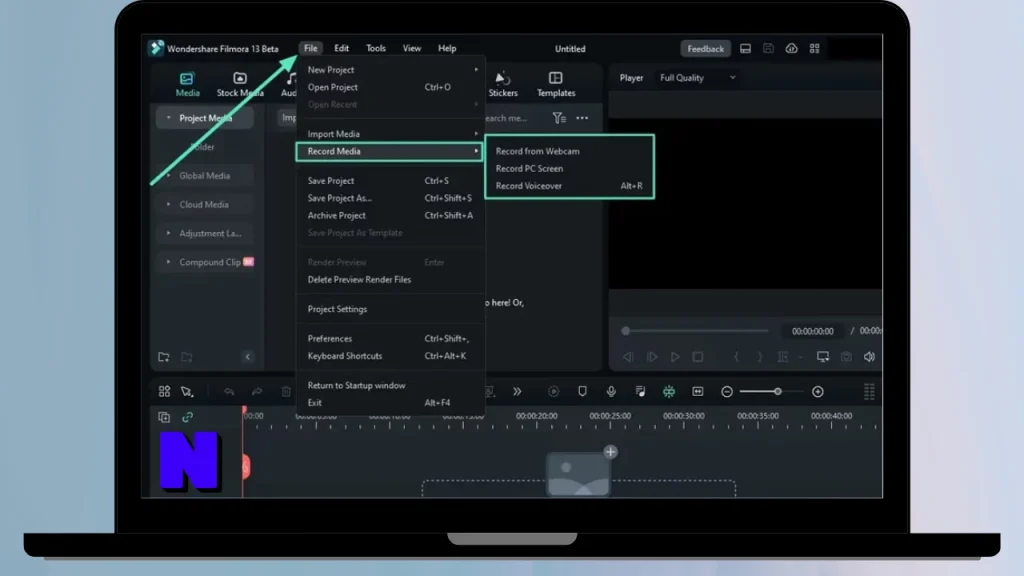Expand the Record Media submenu
The image size is (1024, 576).
click(390, 152)
